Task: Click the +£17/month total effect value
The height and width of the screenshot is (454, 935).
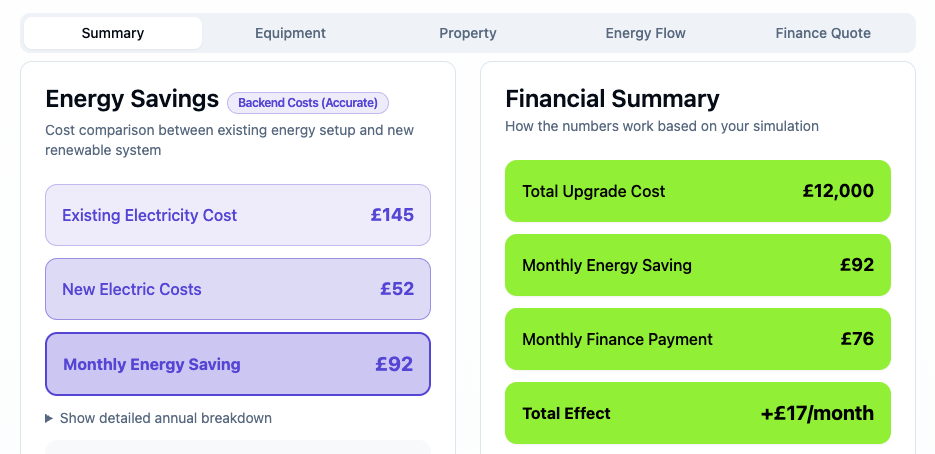Action: [817, 413]
